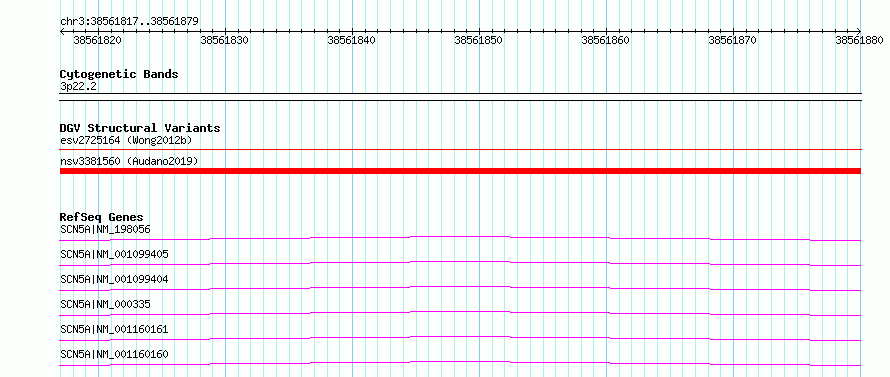The height and width of the screenshot is (377, 890).
Task: Click the left arrow of the ruler
Action: pos(62,31)
